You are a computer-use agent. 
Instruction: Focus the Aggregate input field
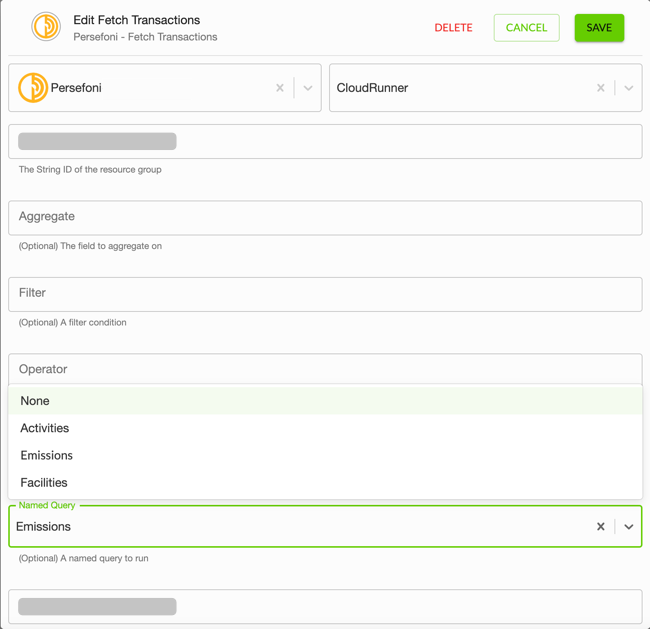pos(325,218)
